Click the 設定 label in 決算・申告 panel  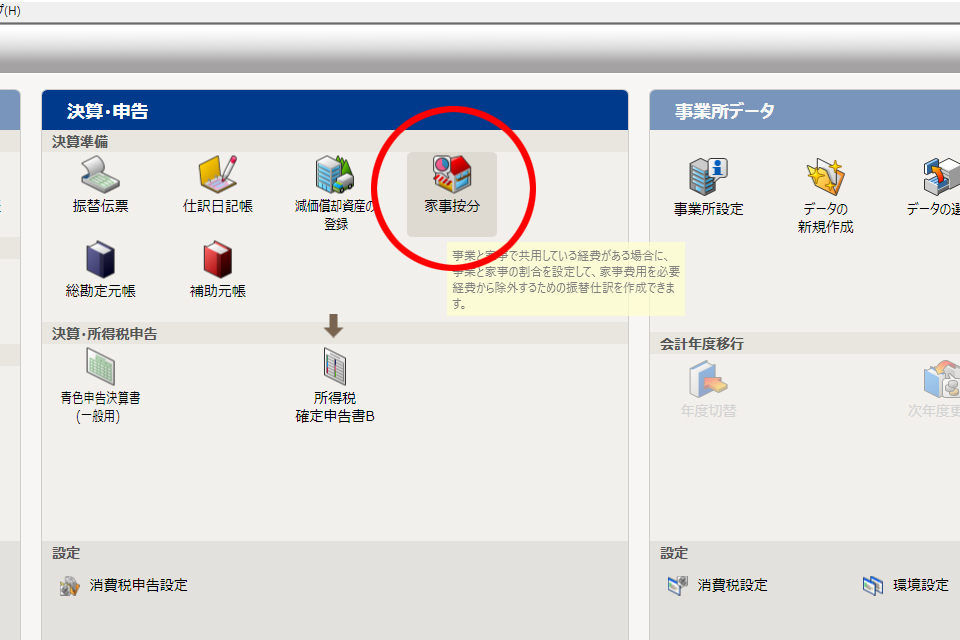coord(66,553)
